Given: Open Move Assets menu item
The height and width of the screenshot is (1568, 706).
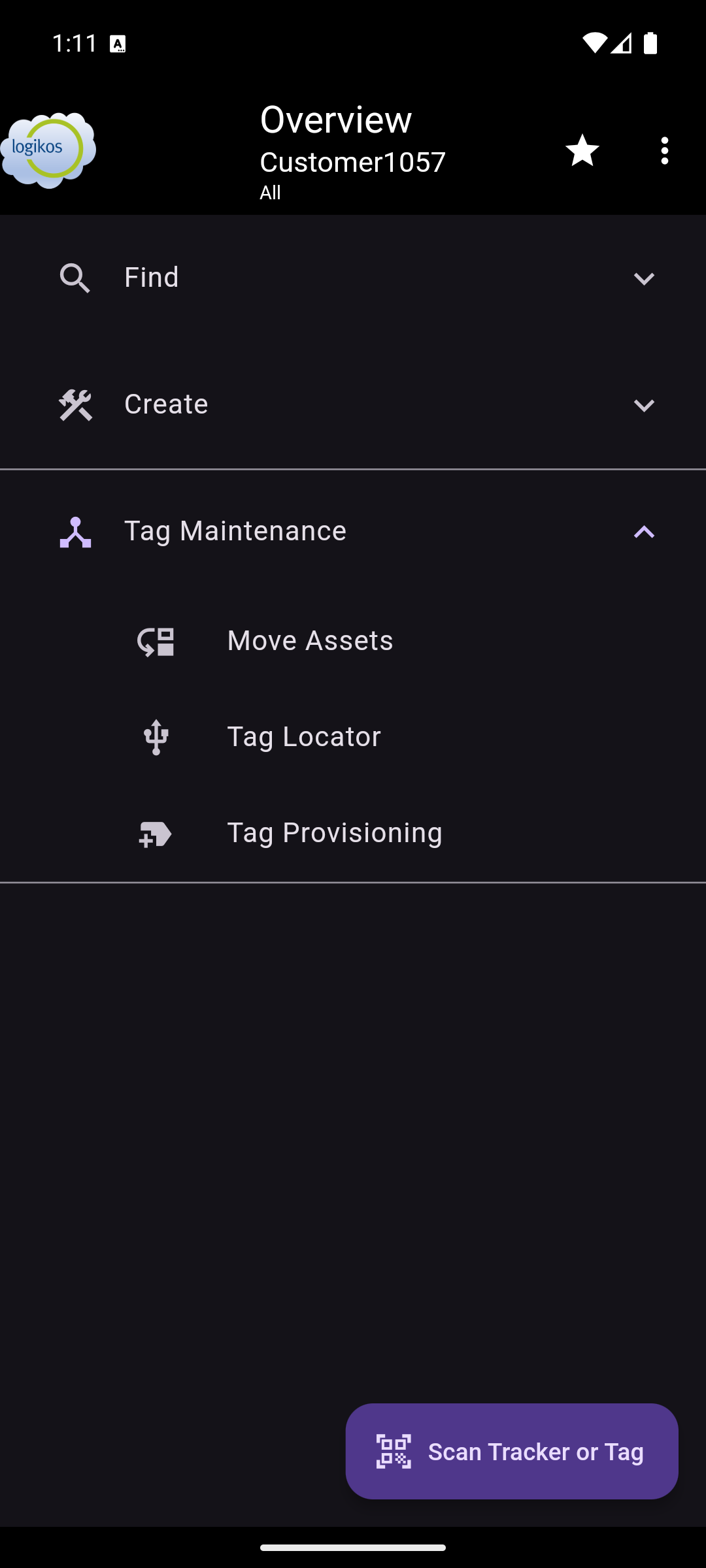Looking at the screenshot, I should click(x=310, y=641).
